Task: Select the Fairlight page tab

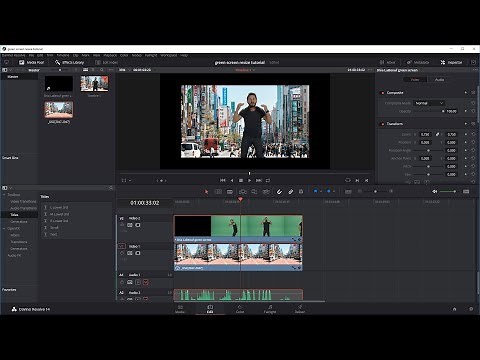Action: pyautogui.click(x=270, y=309)
